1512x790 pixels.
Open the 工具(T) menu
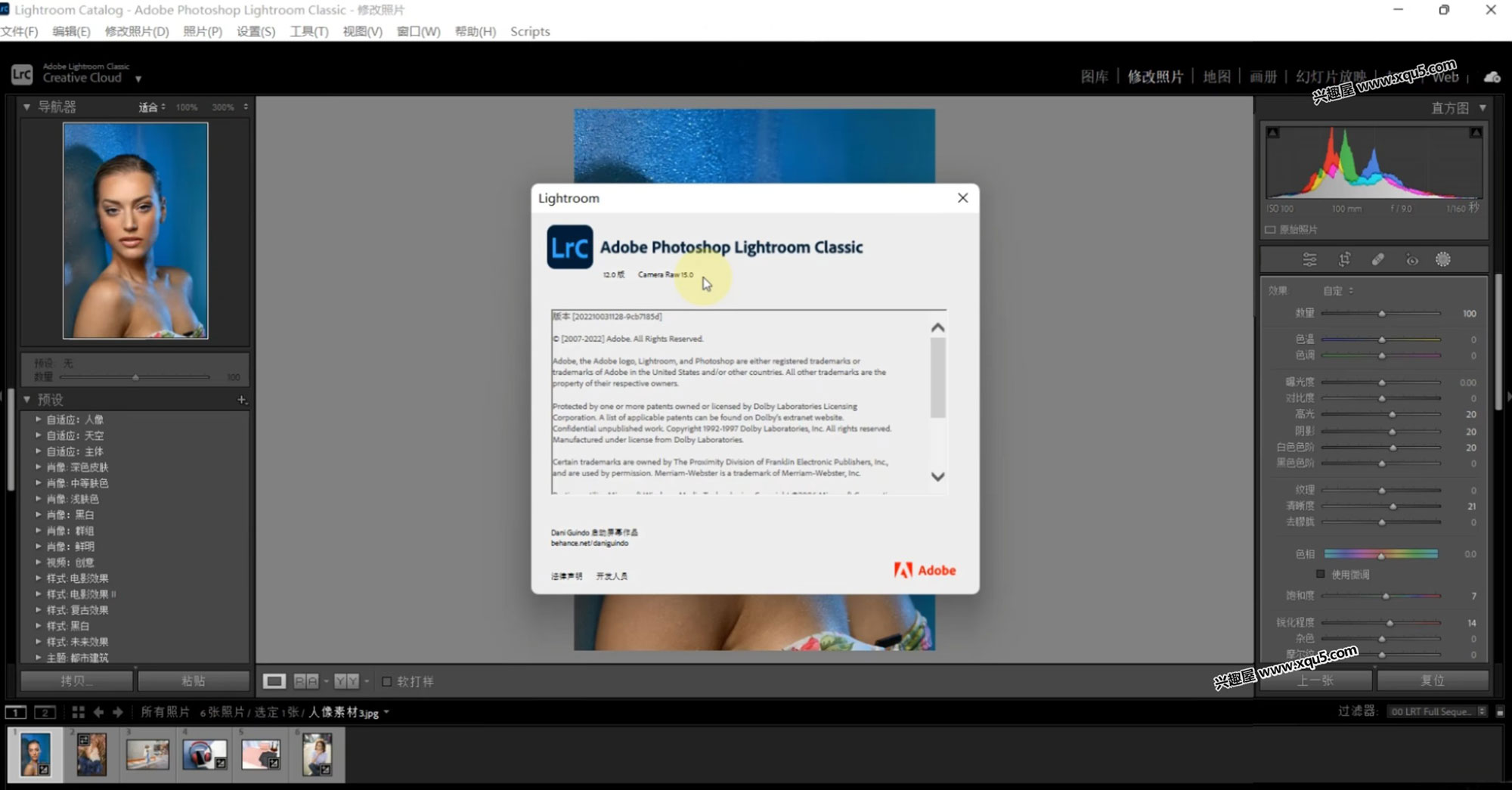tap(309, 31)
